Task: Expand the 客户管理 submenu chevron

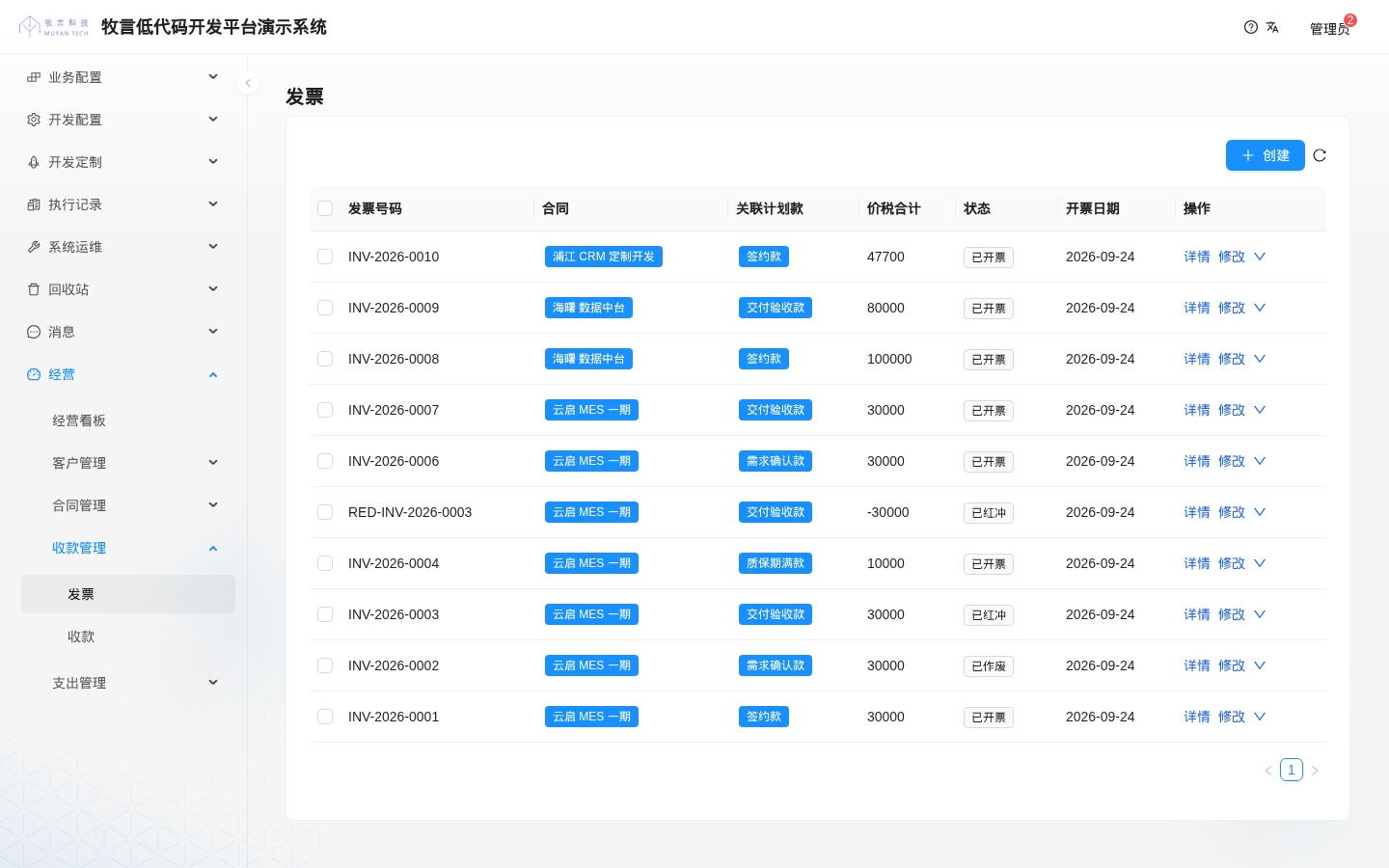Action: coord(213,462)
